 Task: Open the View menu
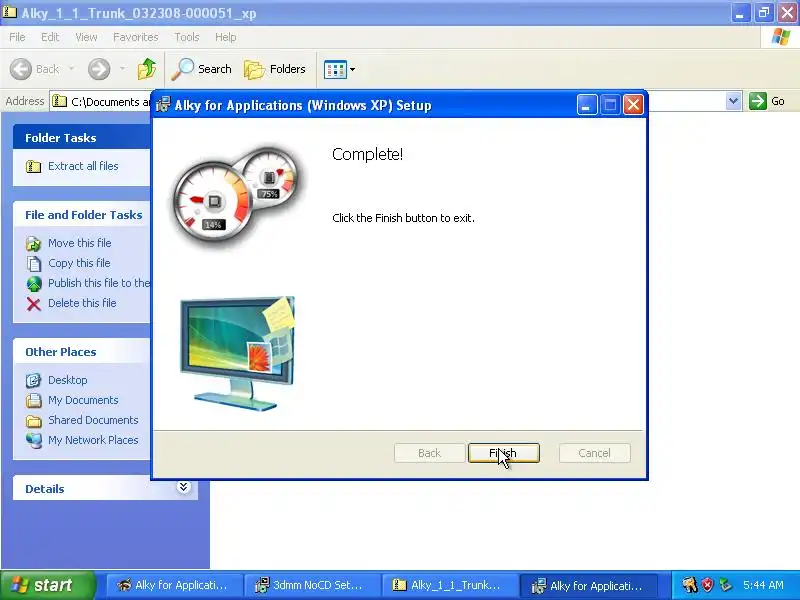click(86, 37)
